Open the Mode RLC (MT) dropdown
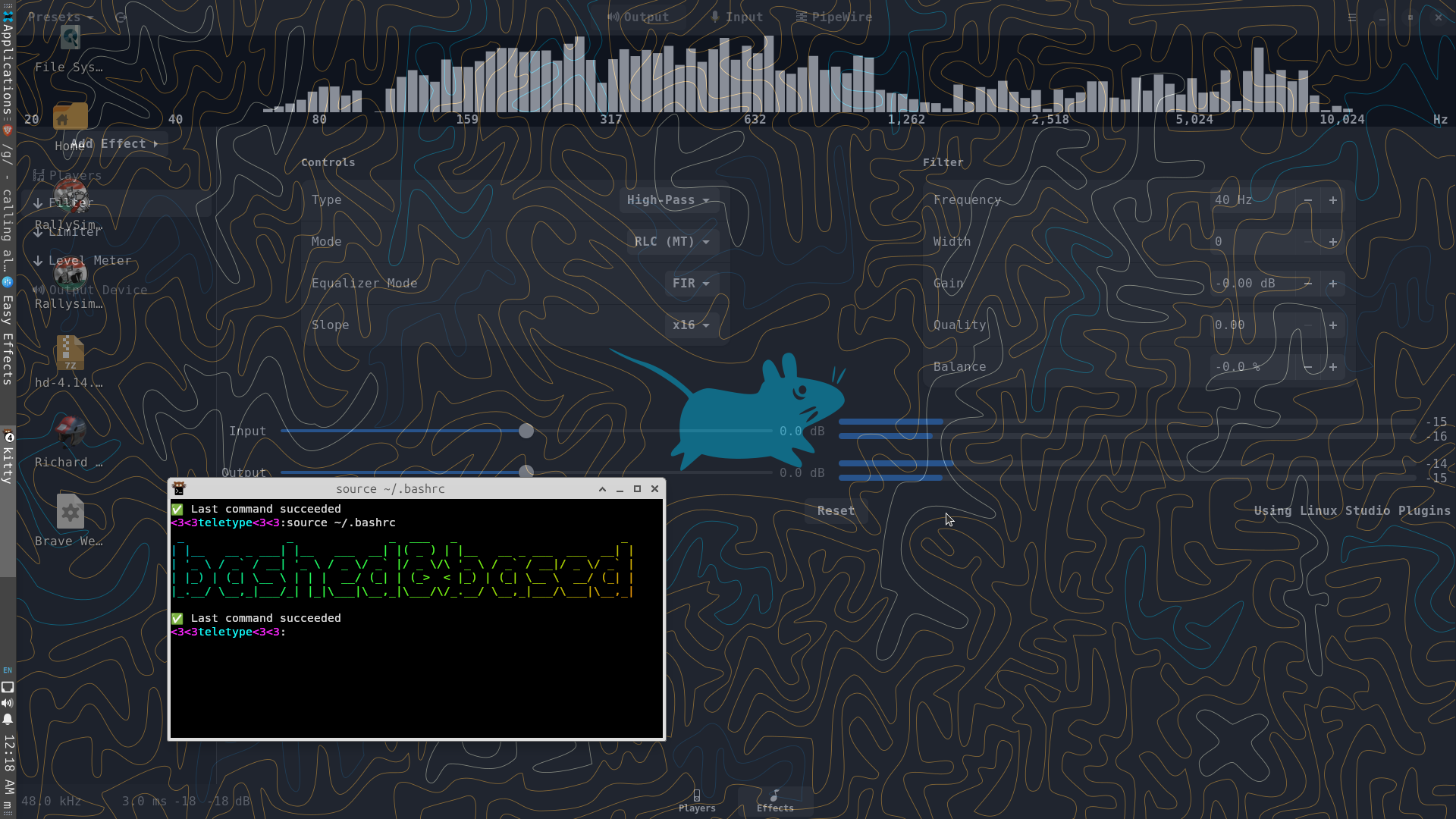Viewport: 1456px width, 819px height. pyautogui.click(x=672, y=242)
